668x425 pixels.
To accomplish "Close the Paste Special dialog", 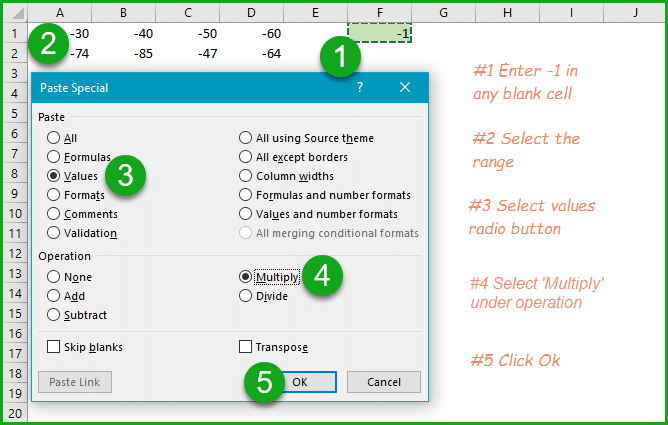I will click(405, 87).
